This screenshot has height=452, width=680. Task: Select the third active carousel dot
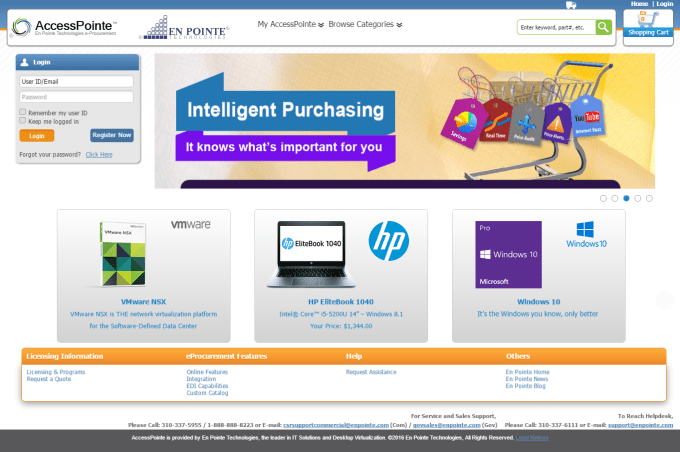pyautogui.click(x=626, y=198)
